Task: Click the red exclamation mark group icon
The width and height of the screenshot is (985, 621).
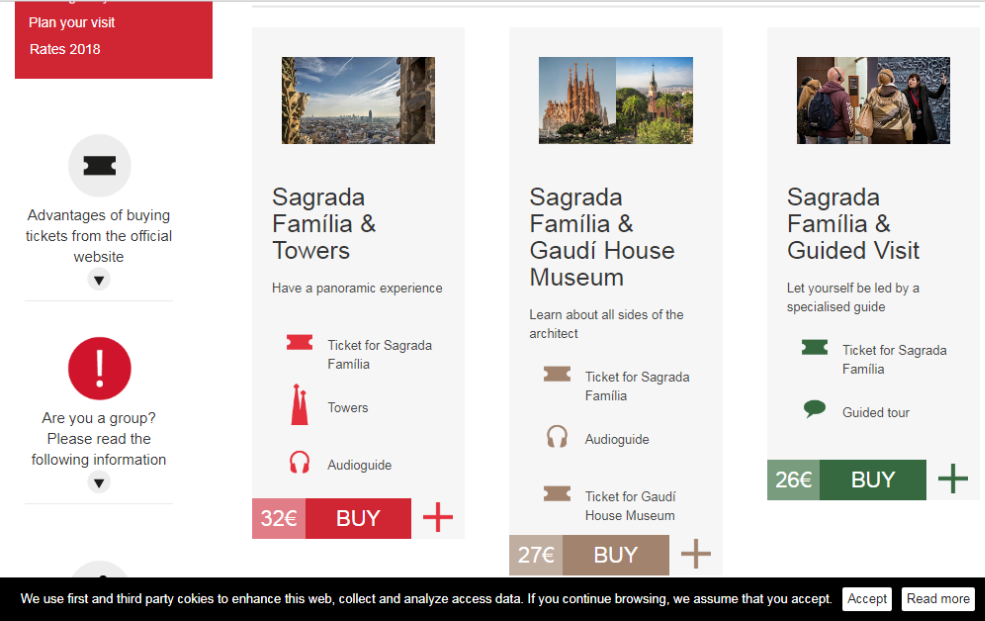Action: point(99,369)
